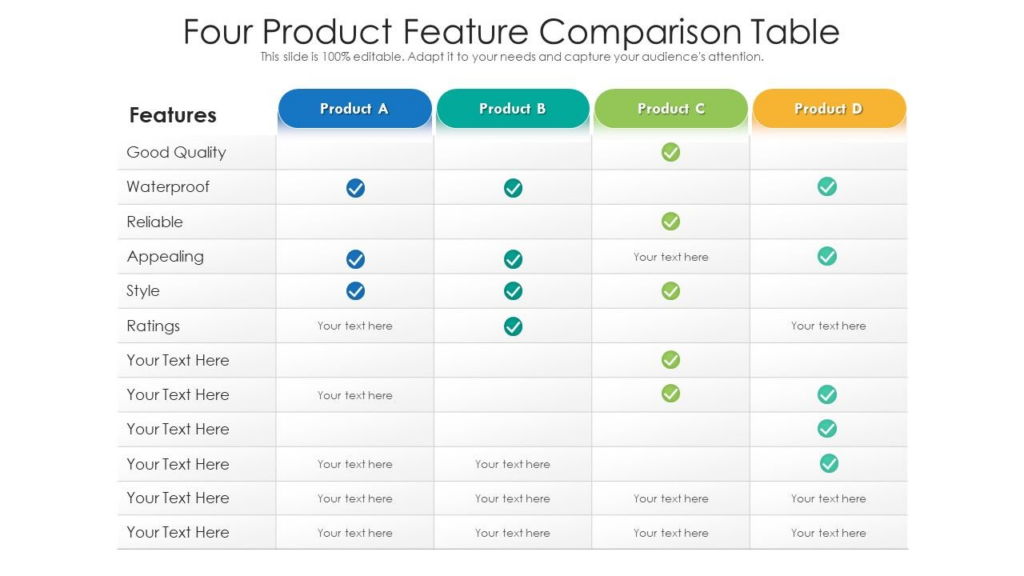Select the Product B header tab
This screenshot has width=1024, height=576.
513,108
